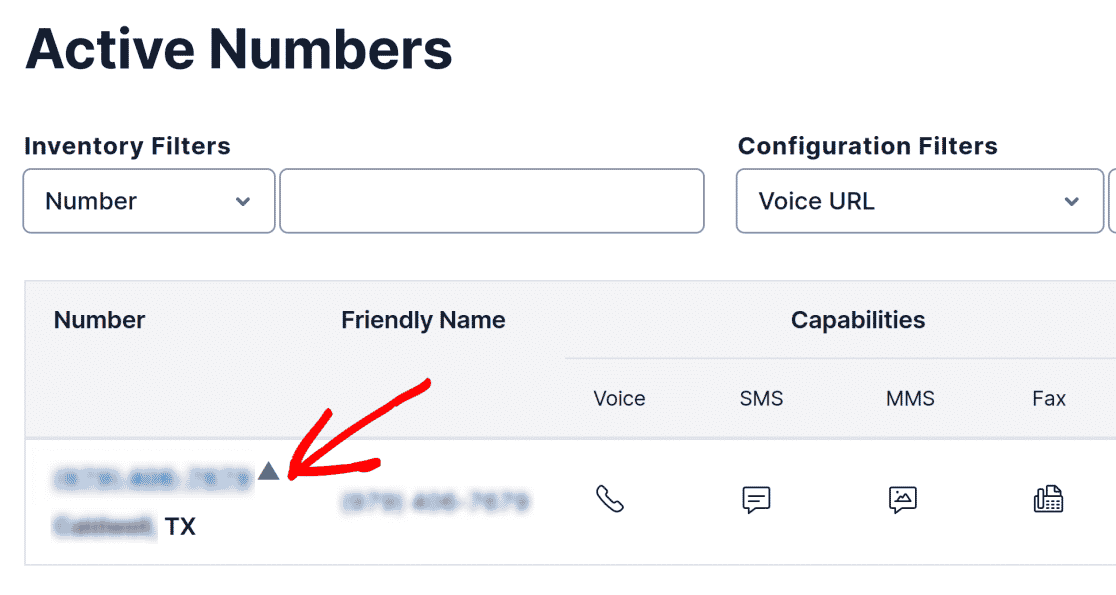Open the Voice URL configuration dropdown
Screen dimensions: 1116x595
coord(920,201)
